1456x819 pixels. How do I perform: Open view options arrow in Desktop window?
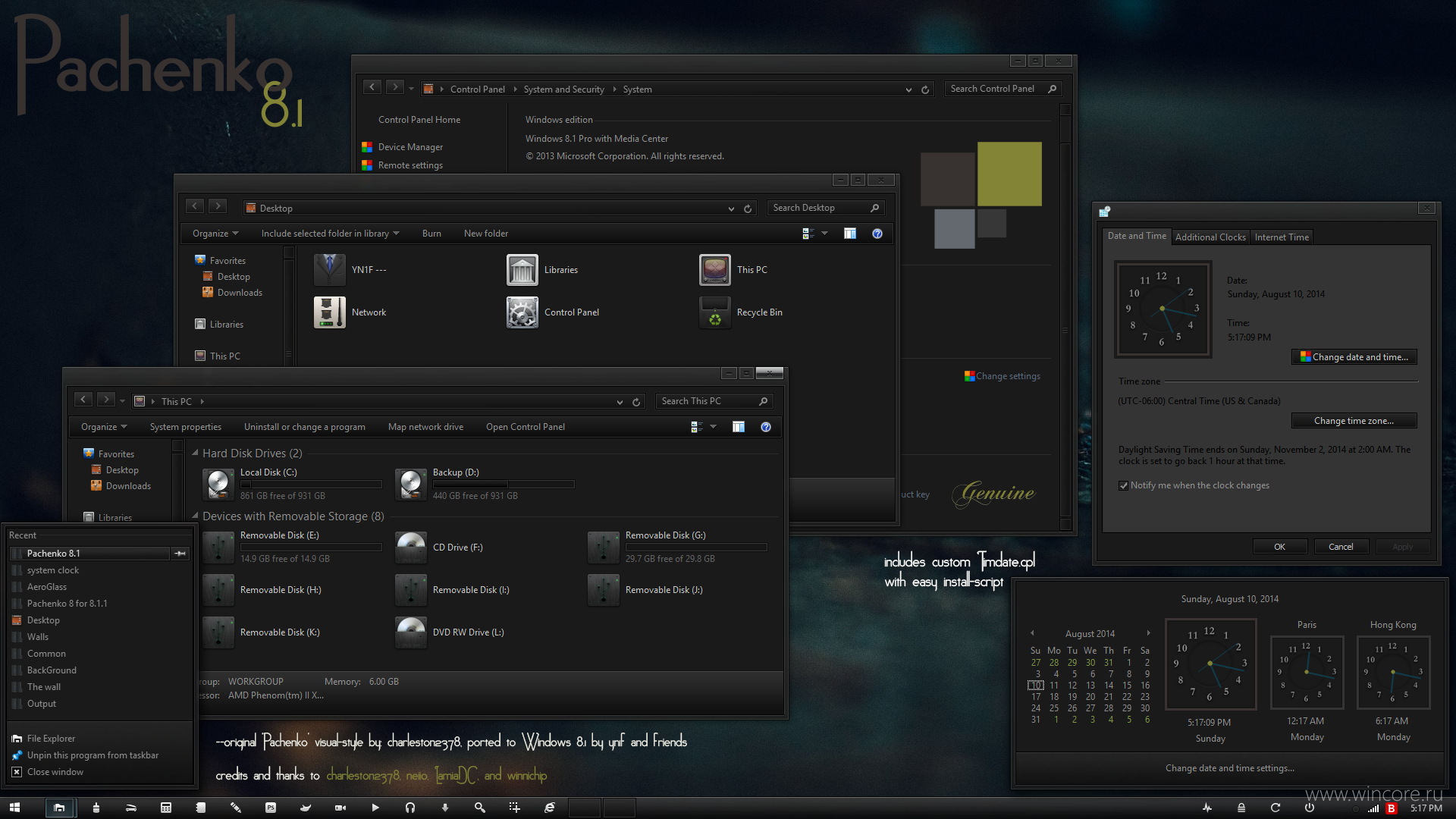[824, 234]
